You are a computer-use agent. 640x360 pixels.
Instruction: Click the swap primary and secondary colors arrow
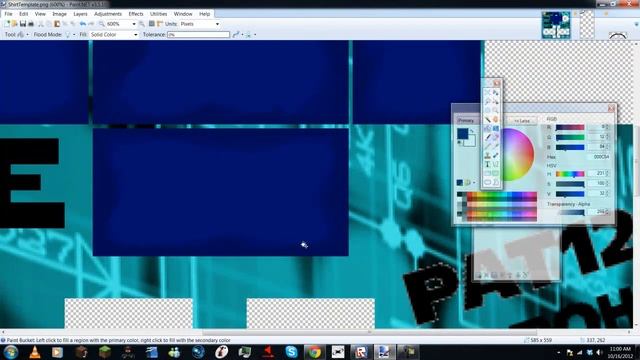(472, 131)
